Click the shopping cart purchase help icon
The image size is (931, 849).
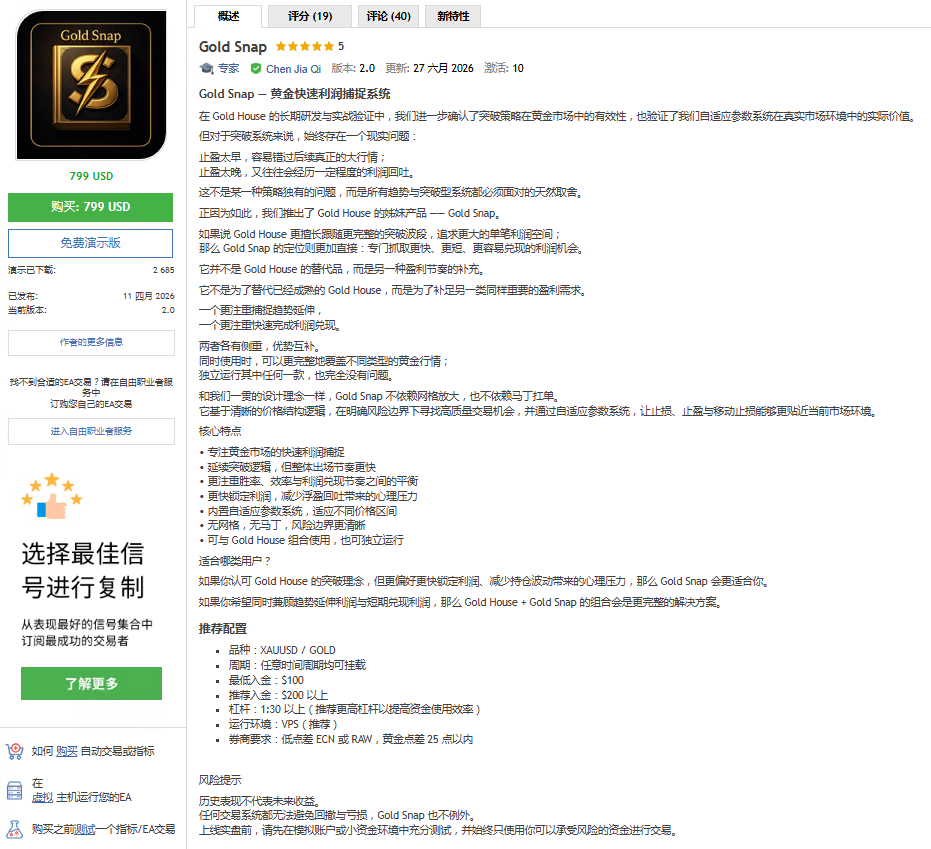click(x=15, y=751)
